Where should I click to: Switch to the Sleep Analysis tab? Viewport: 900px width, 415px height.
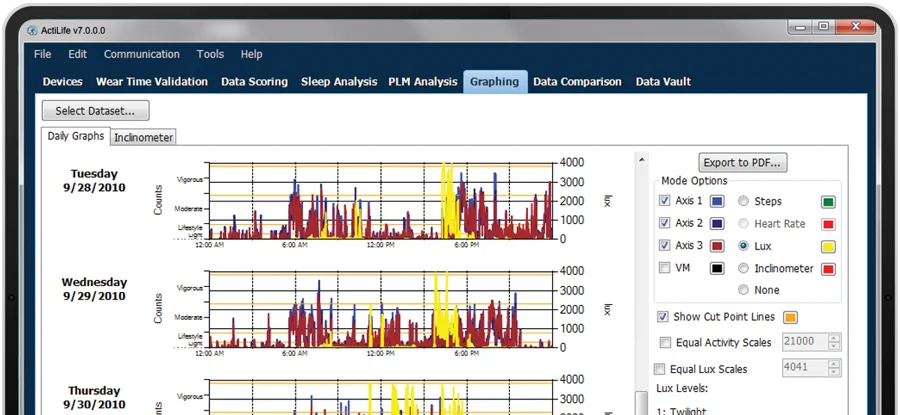[339, 82]
